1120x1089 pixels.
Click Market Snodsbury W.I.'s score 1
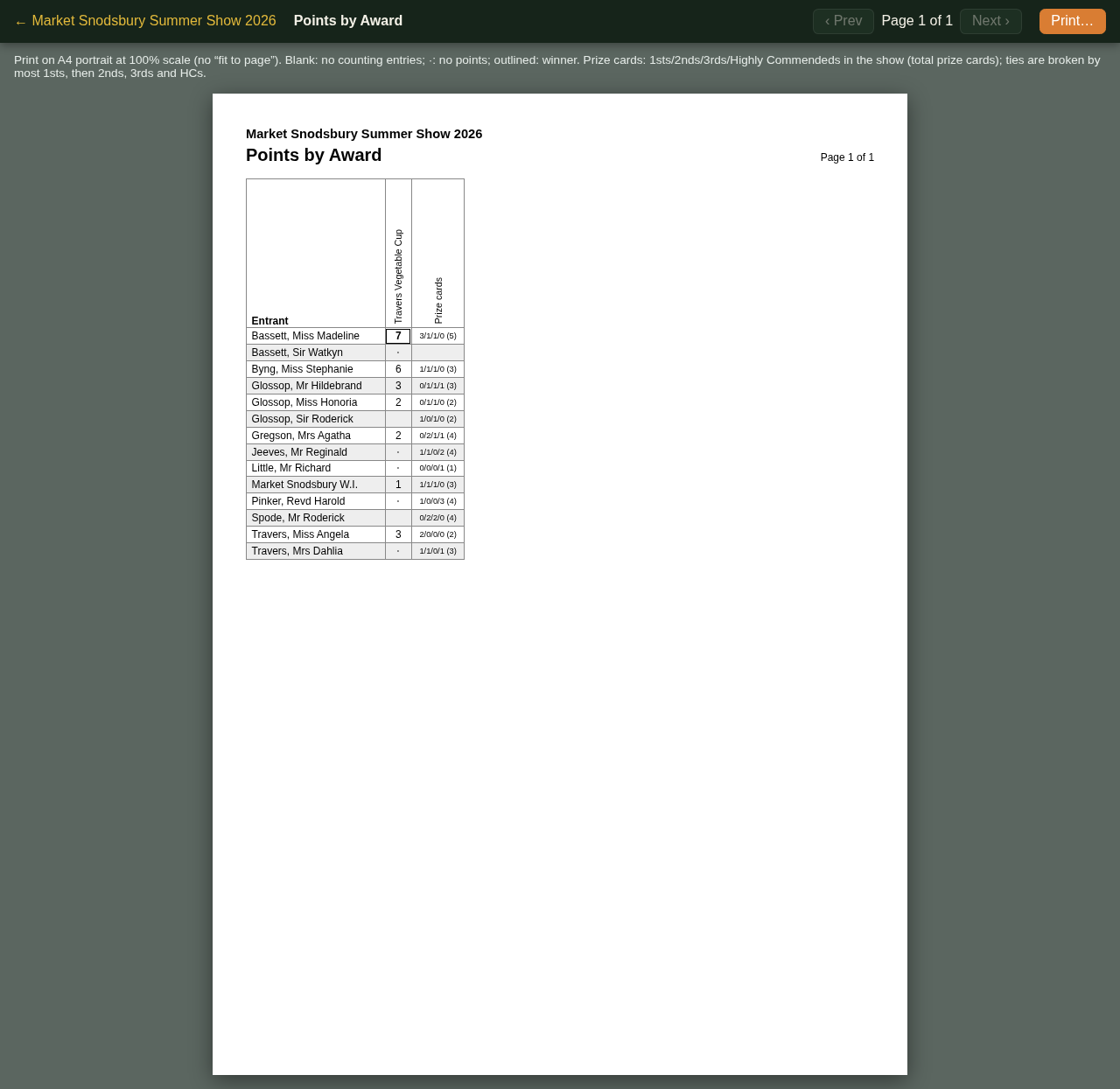(398, 485)
